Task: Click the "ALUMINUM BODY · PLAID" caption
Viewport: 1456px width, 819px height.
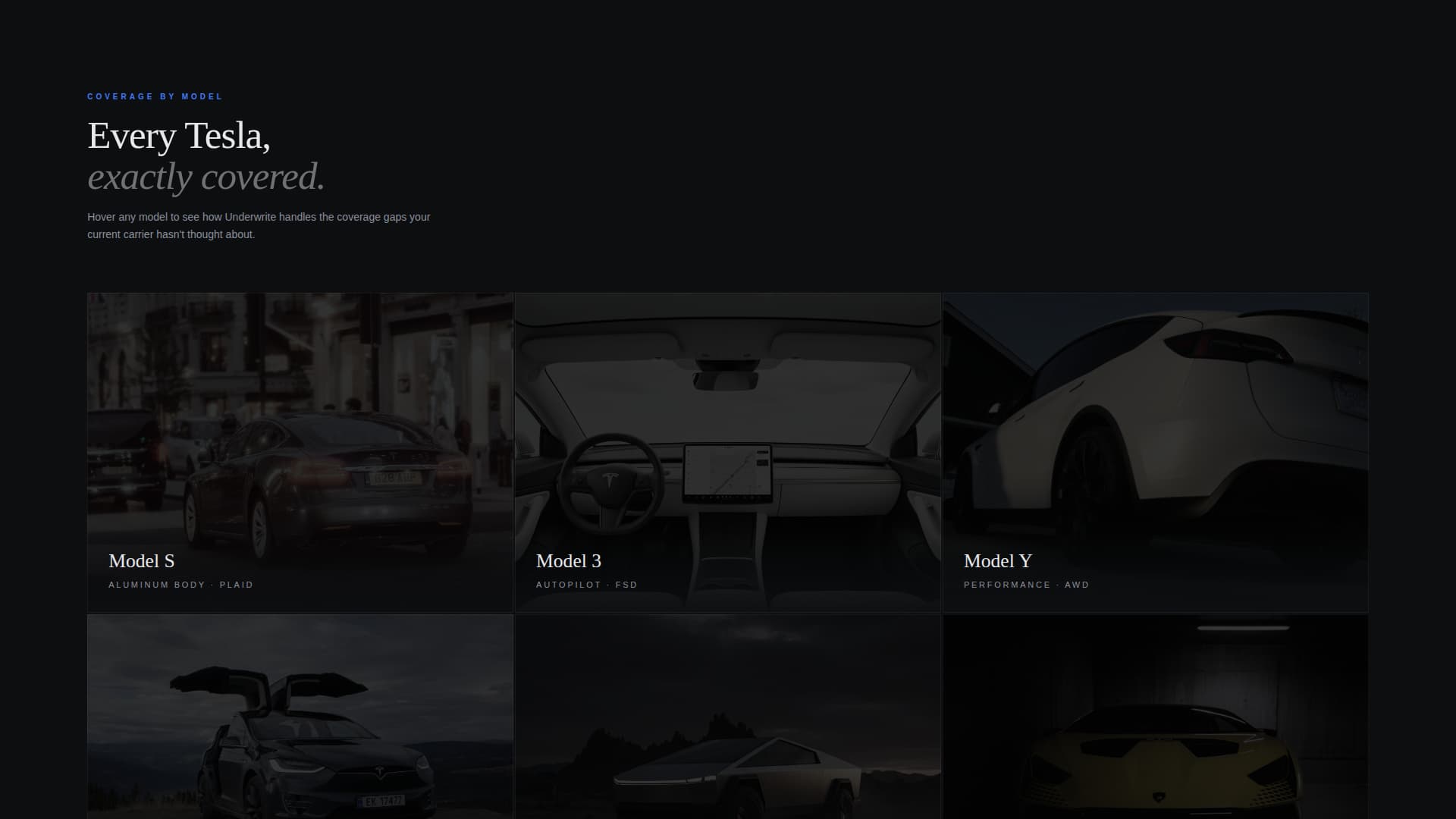Action: point(181,585)
